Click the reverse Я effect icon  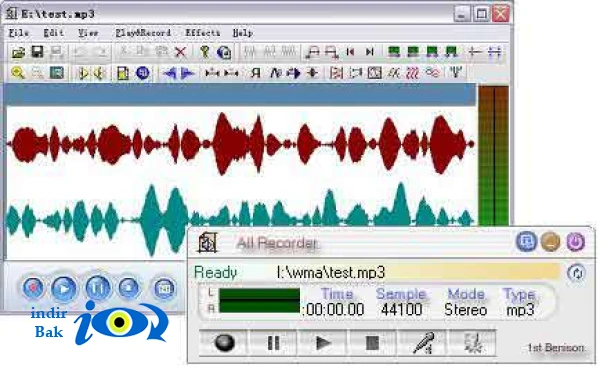(256, 73)
